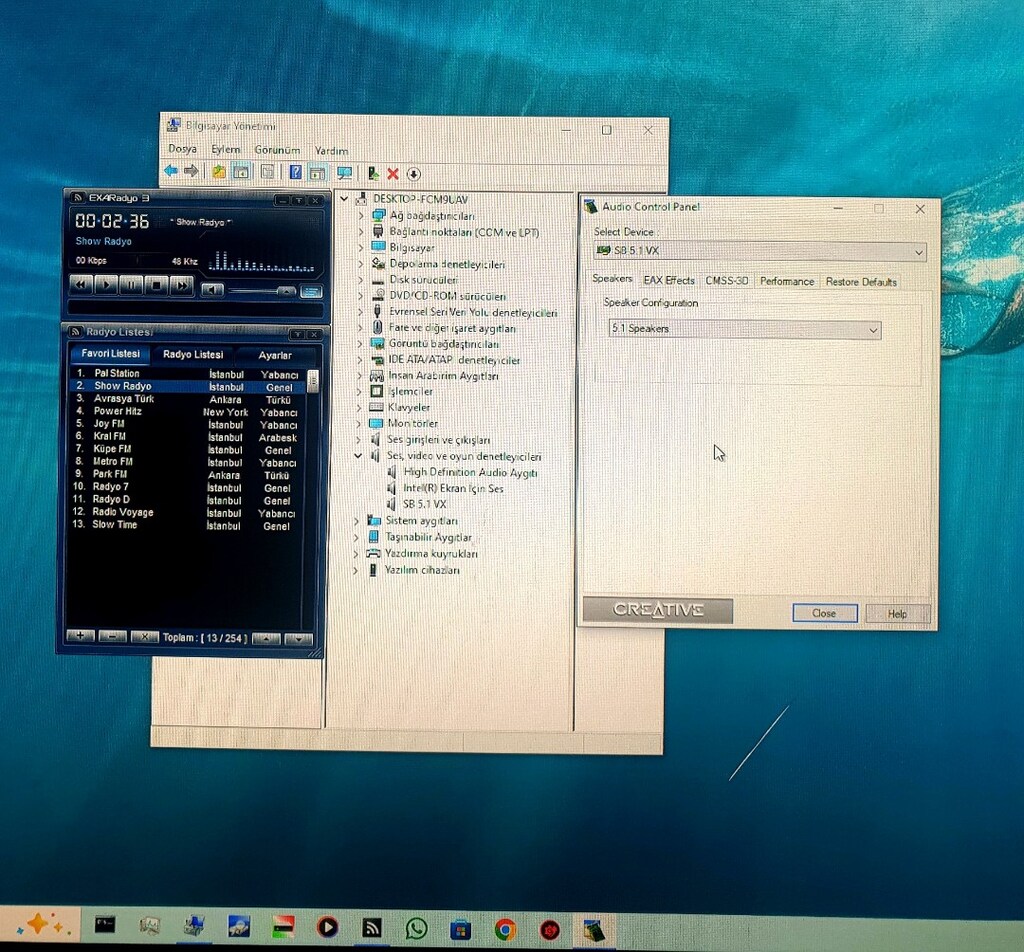1024x952 pixels.
Task: Click the red X uninstall device icon
Action: [x=392, y=174]
